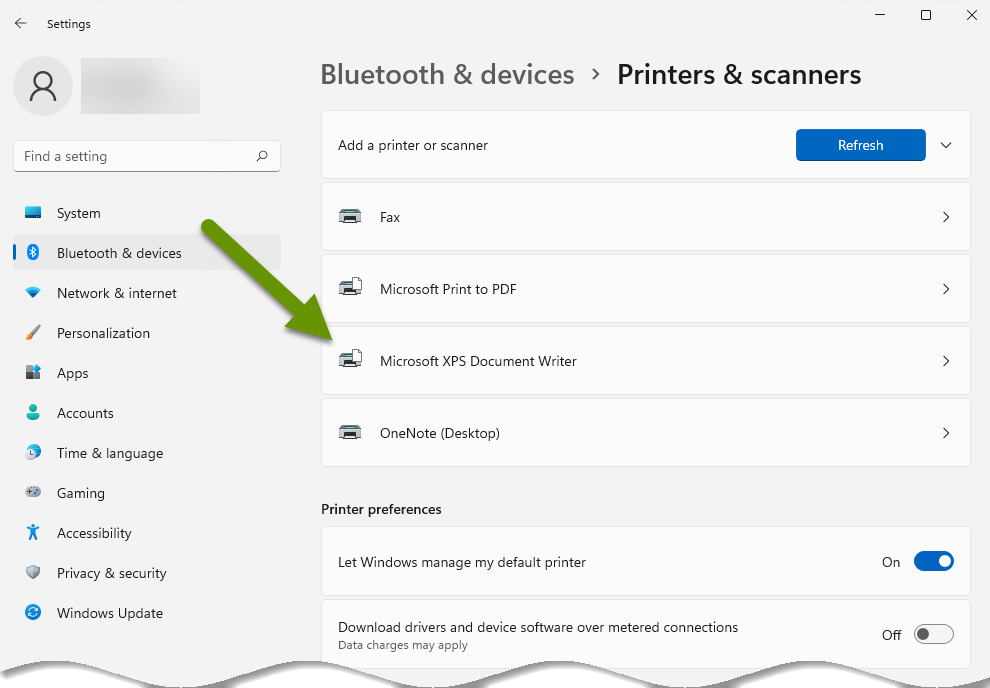Open Microsoft Print to PDF chevron arrow
990x688 pixels.
click(x=946, y=289)
